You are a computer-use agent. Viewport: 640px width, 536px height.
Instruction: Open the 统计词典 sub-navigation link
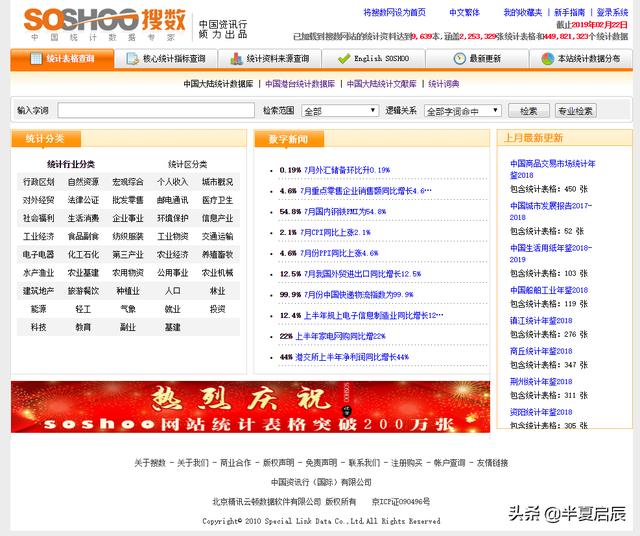coord(444,85)
